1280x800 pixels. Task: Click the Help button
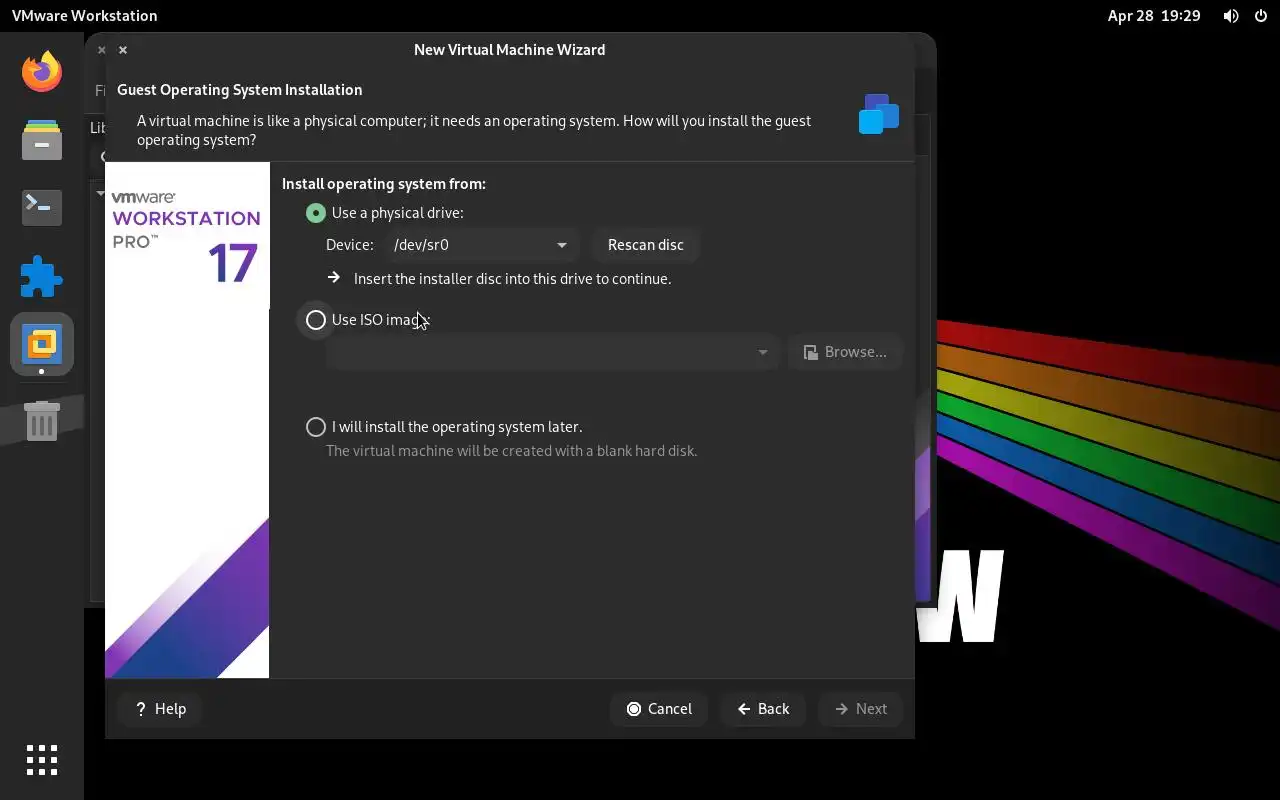click(160, 709)
